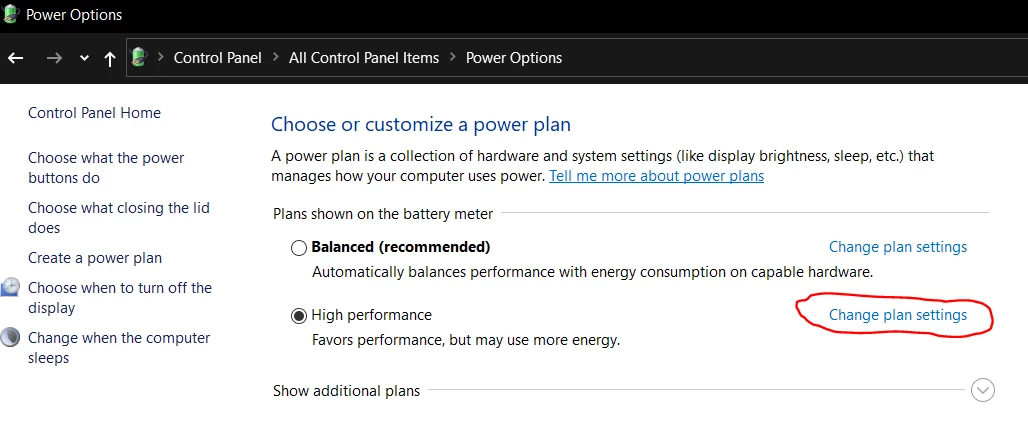Click the battery icon in the address bar
1028x441 pixels.
[x=139, y=57]
